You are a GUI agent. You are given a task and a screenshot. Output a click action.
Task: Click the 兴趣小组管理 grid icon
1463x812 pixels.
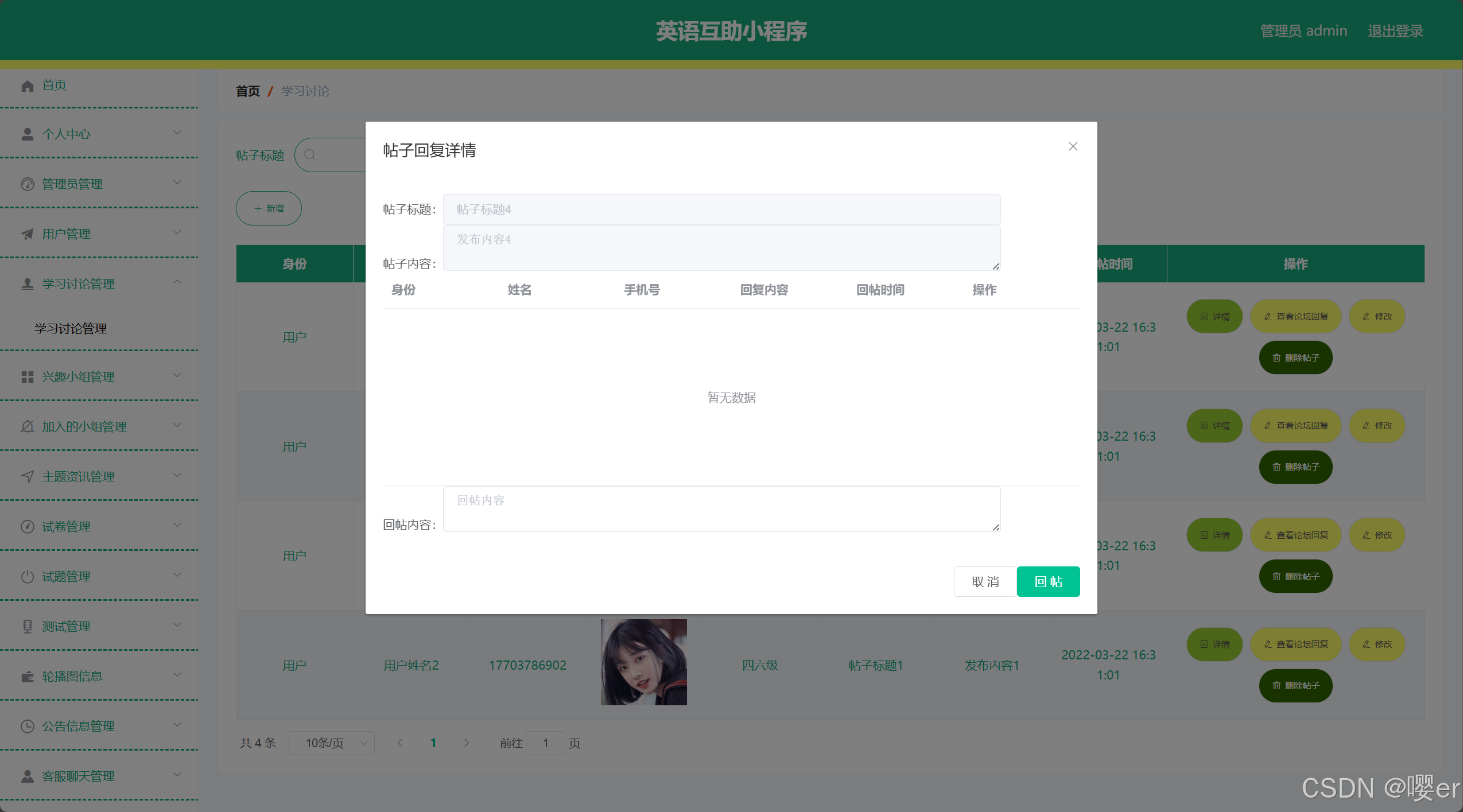tap(27, 377)
